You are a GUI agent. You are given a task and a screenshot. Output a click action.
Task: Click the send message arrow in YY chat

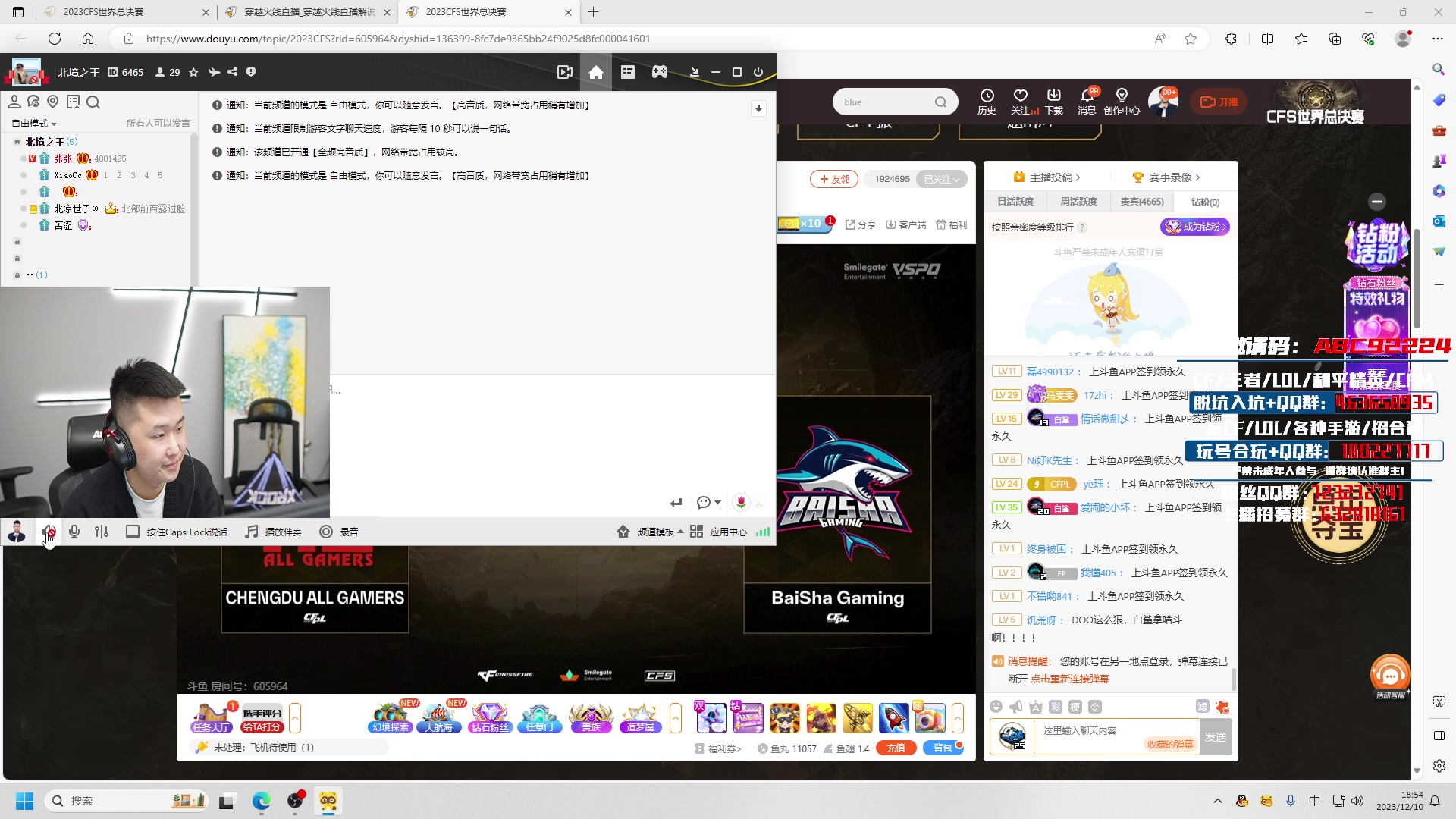click(676, 503)
